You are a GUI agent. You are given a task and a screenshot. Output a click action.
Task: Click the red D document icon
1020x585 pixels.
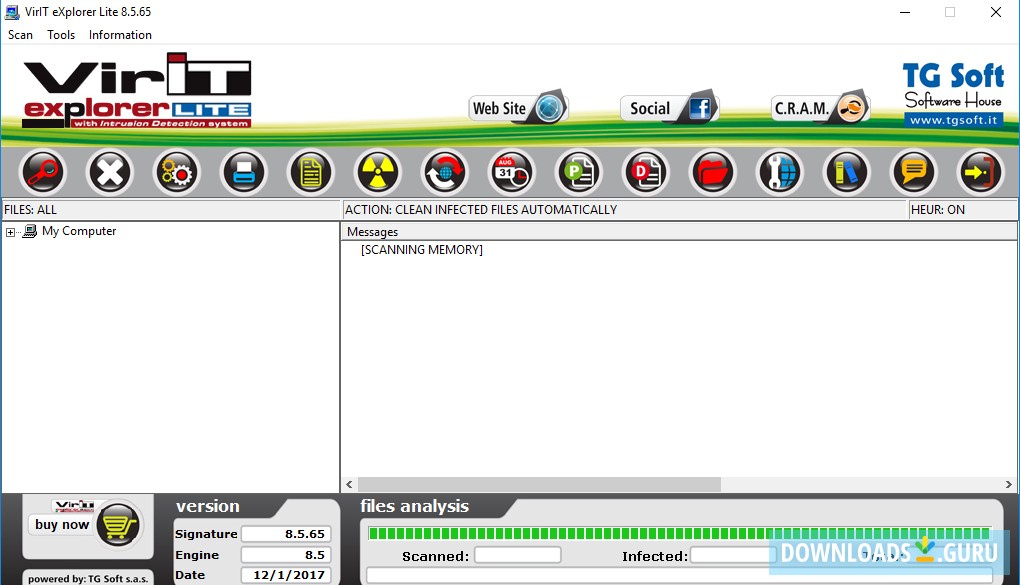645,172
